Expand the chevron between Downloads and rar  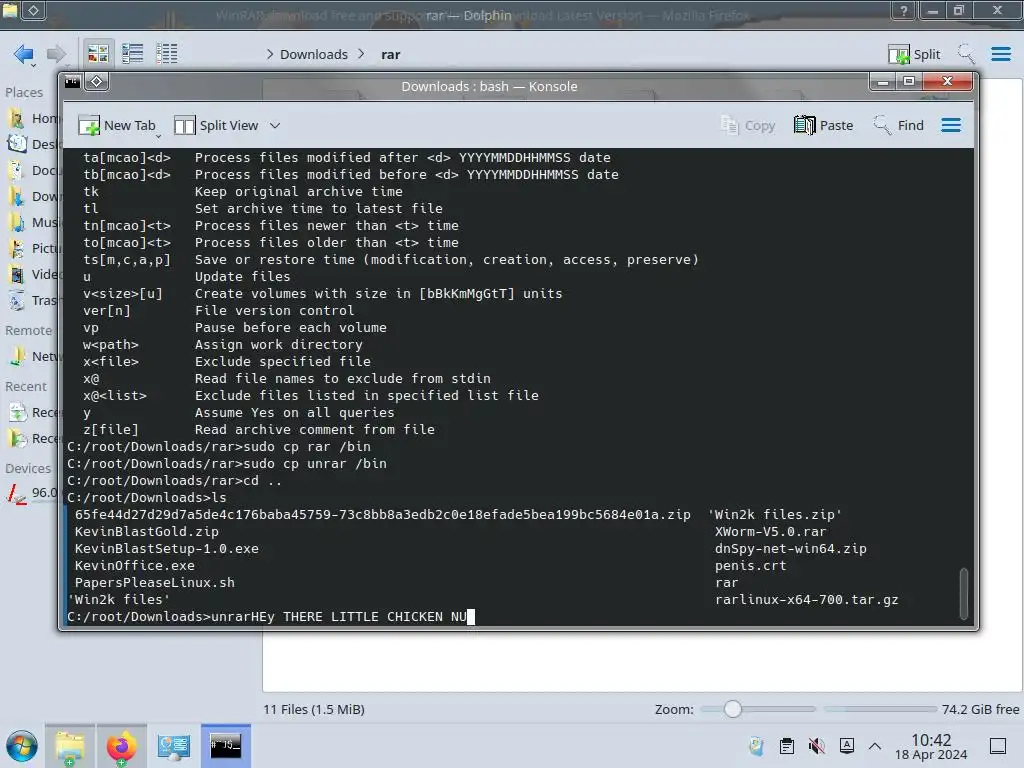coord(361,54)
